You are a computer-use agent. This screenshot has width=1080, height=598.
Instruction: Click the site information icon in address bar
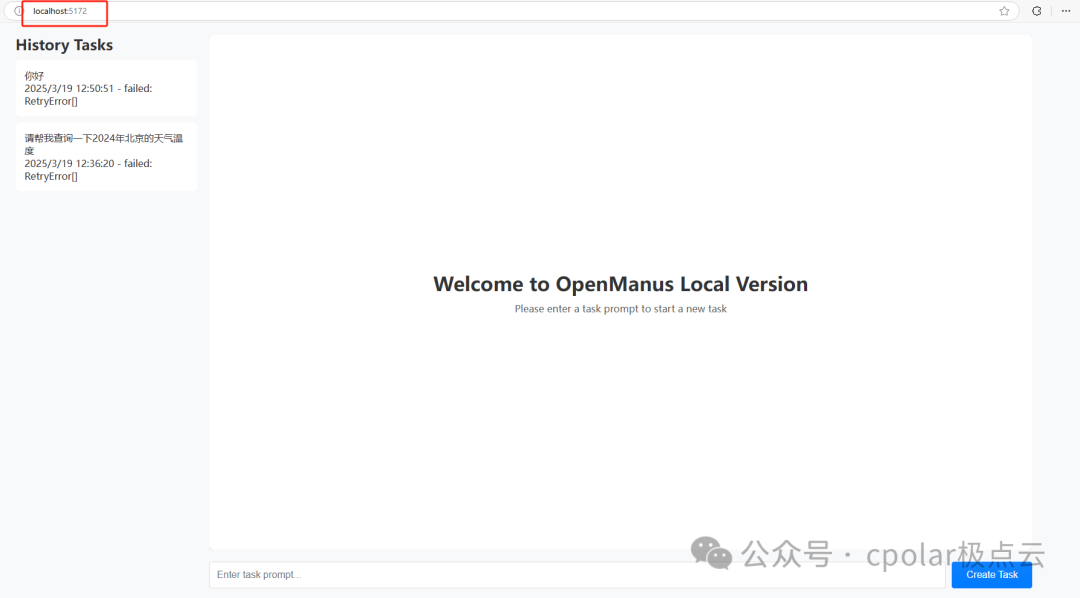click(x=18, y=11)
